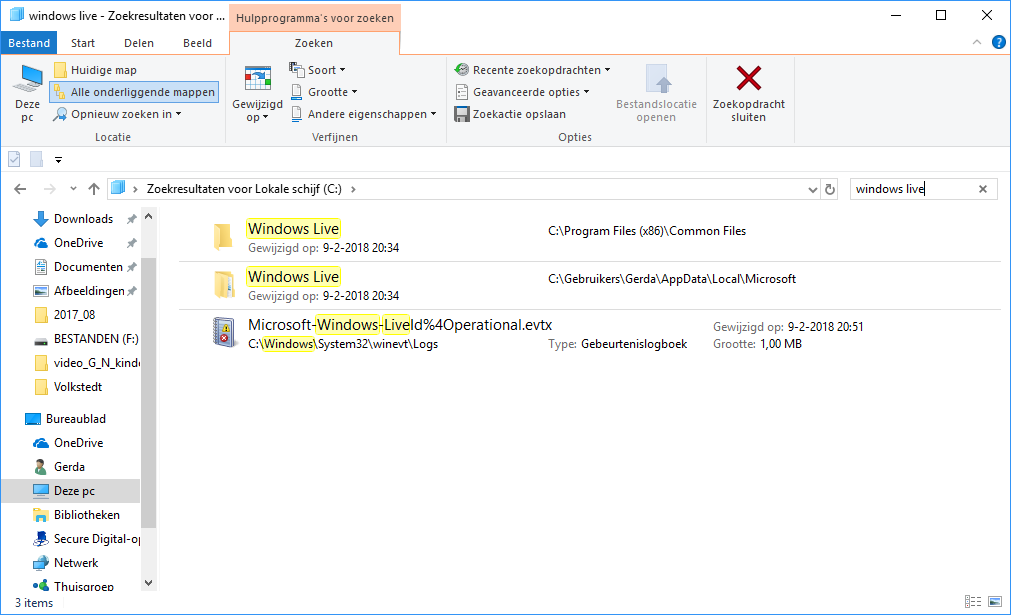
Task: Open BESTANDEN (F:) drive in sidebar
Action: point(95,338)
